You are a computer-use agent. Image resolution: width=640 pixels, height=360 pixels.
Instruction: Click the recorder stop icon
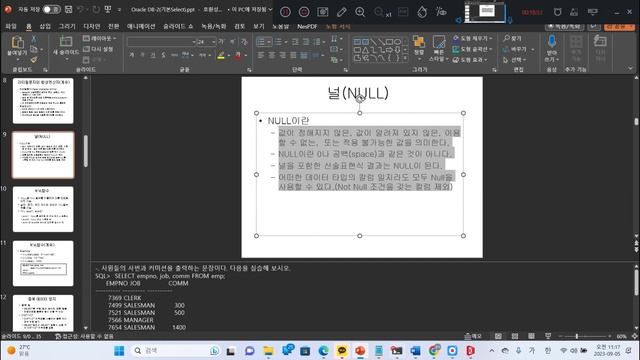(x=304, y=12)
